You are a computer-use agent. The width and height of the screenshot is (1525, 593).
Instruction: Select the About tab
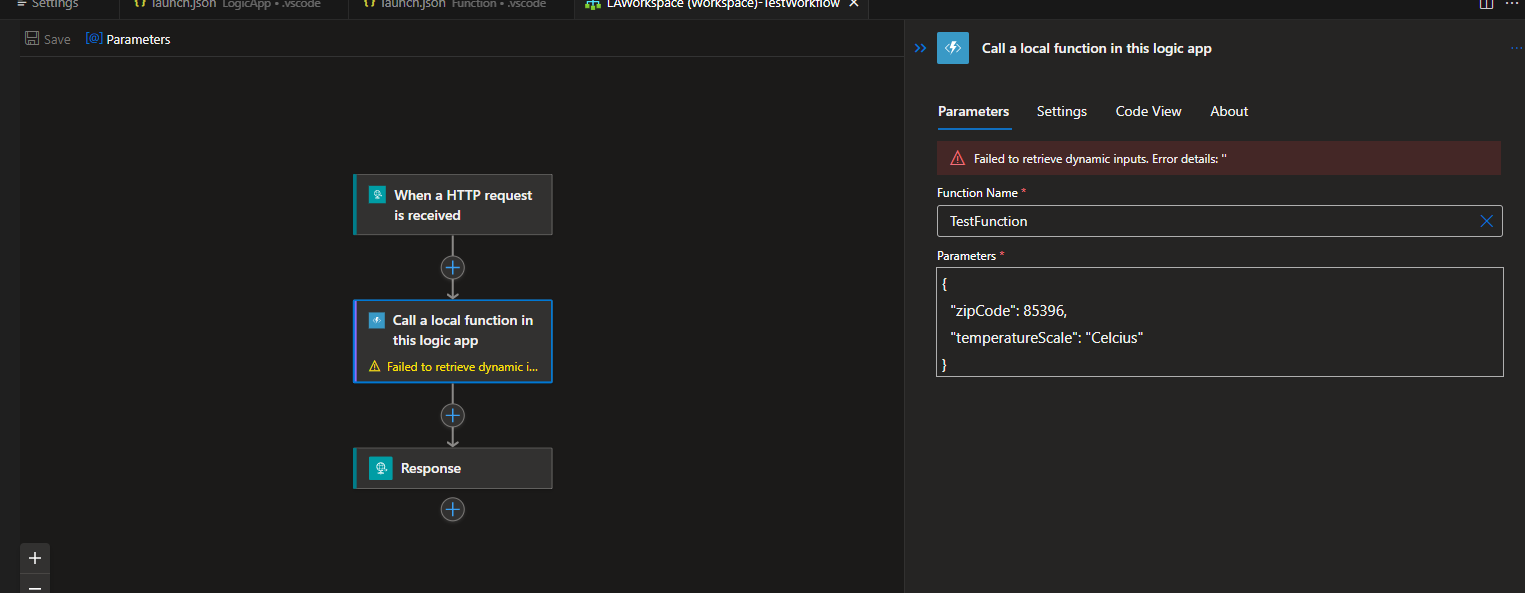pyautogui.click(x=1228, y=111)
